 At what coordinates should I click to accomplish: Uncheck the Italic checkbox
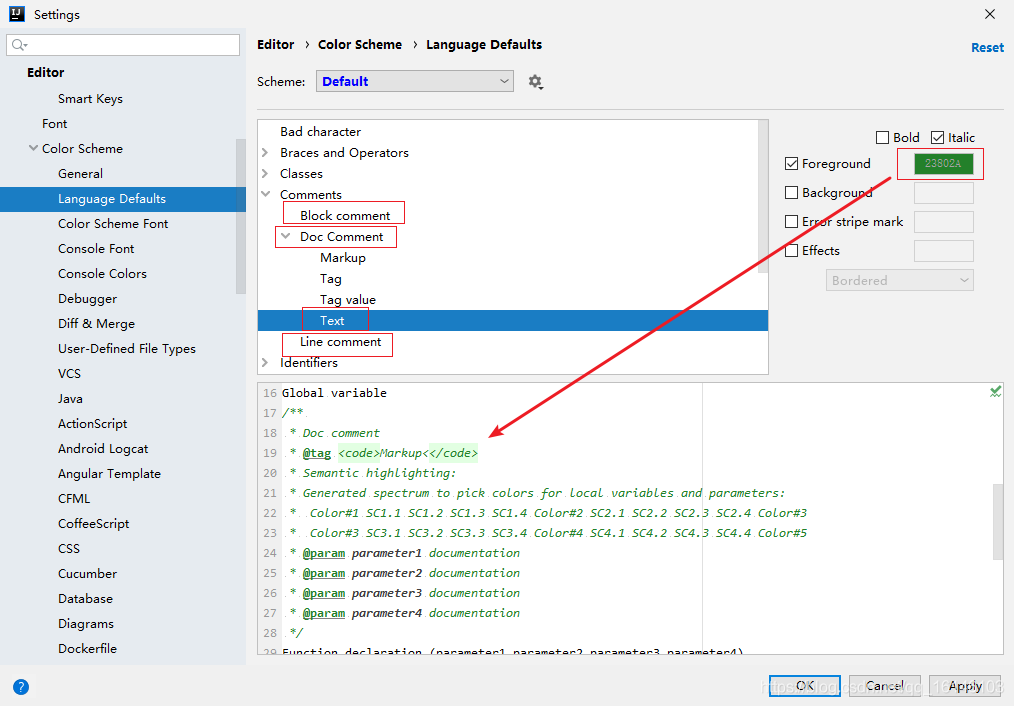pyautogui.click(x=937, y=138)
